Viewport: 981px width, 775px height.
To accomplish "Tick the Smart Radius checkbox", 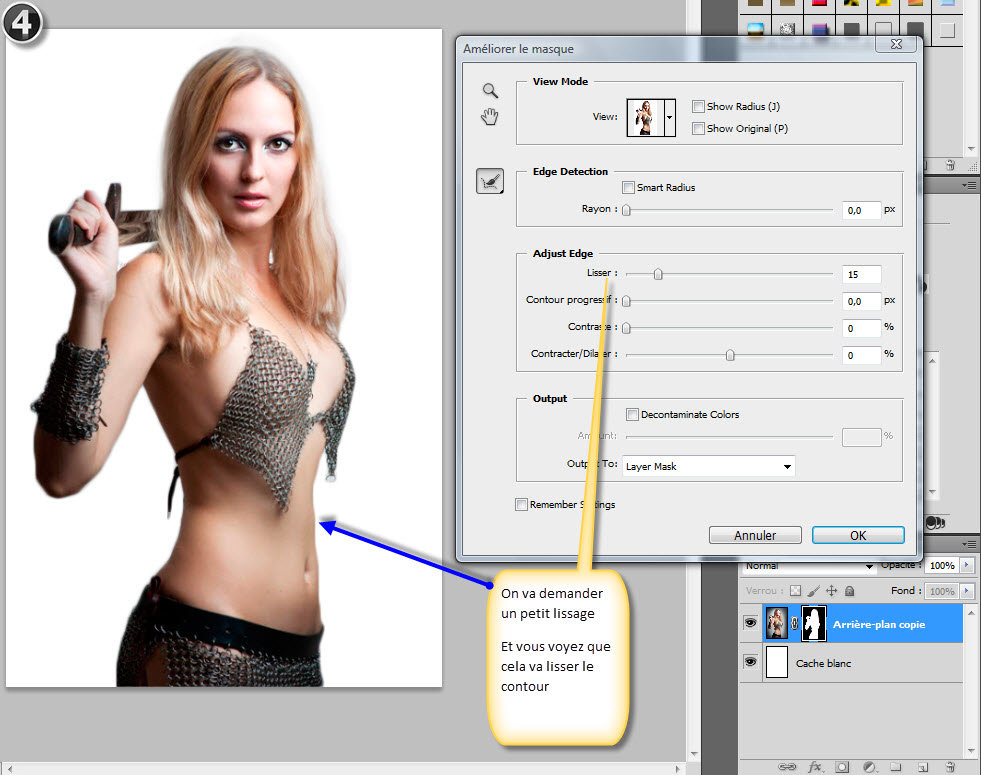I will click(x=628, y=187).
